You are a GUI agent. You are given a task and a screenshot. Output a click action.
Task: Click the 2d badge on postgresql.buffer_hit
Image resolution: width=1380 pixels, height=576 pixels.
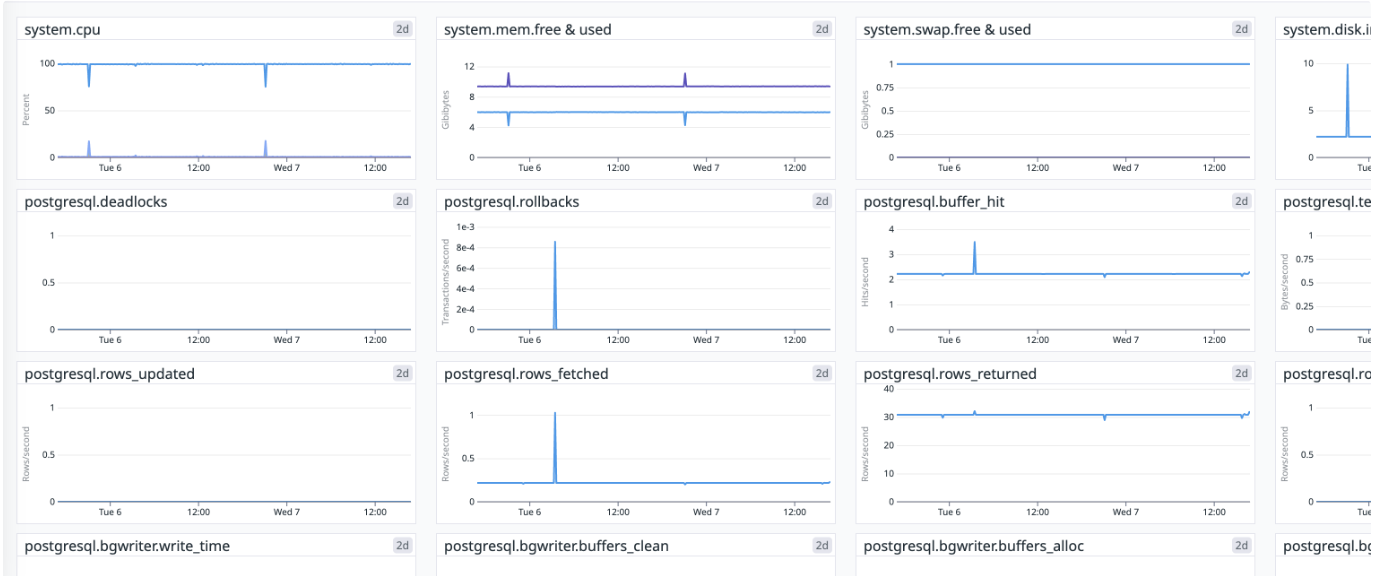[x=1241, y=201]
